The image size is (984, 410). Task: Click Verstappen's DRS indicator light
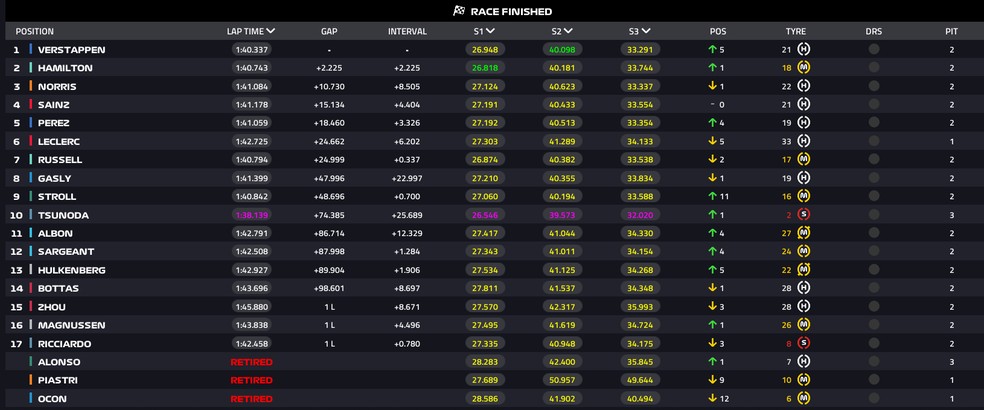tap(874, 49)
